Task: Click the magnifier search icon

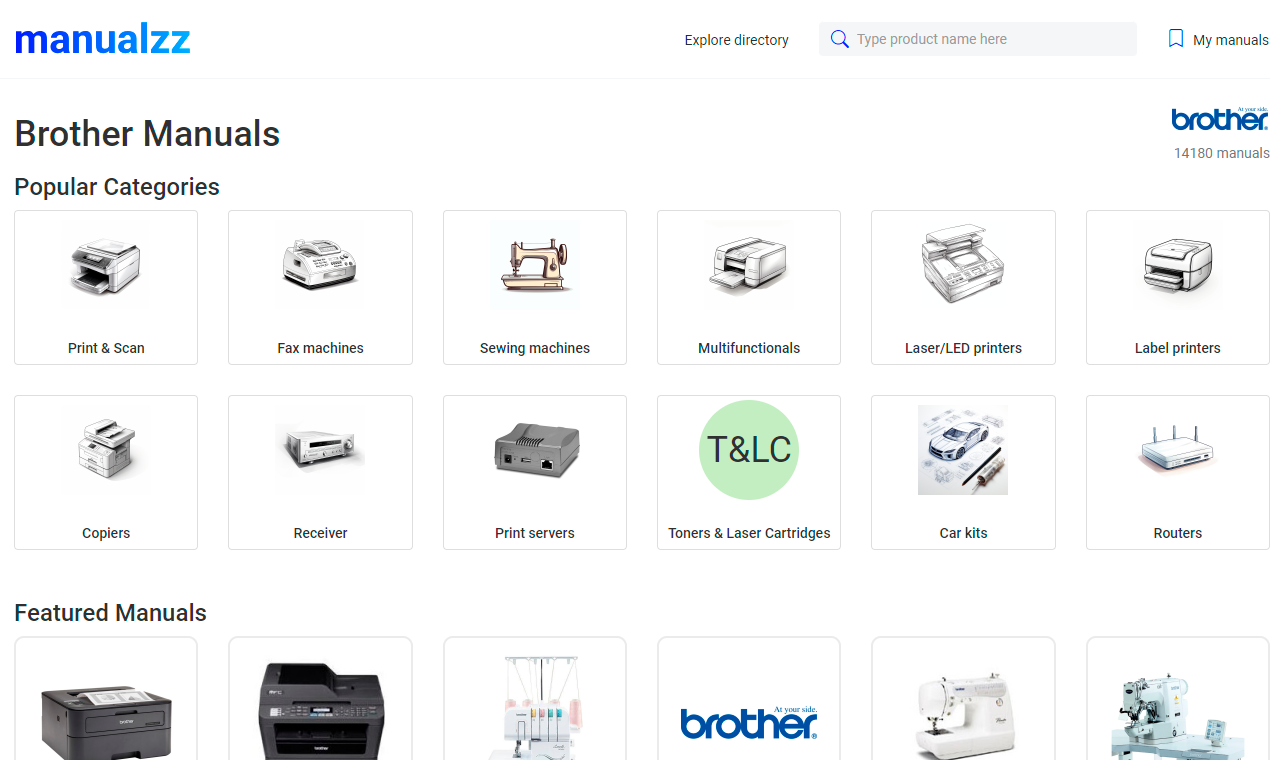Action: [840, 39]
